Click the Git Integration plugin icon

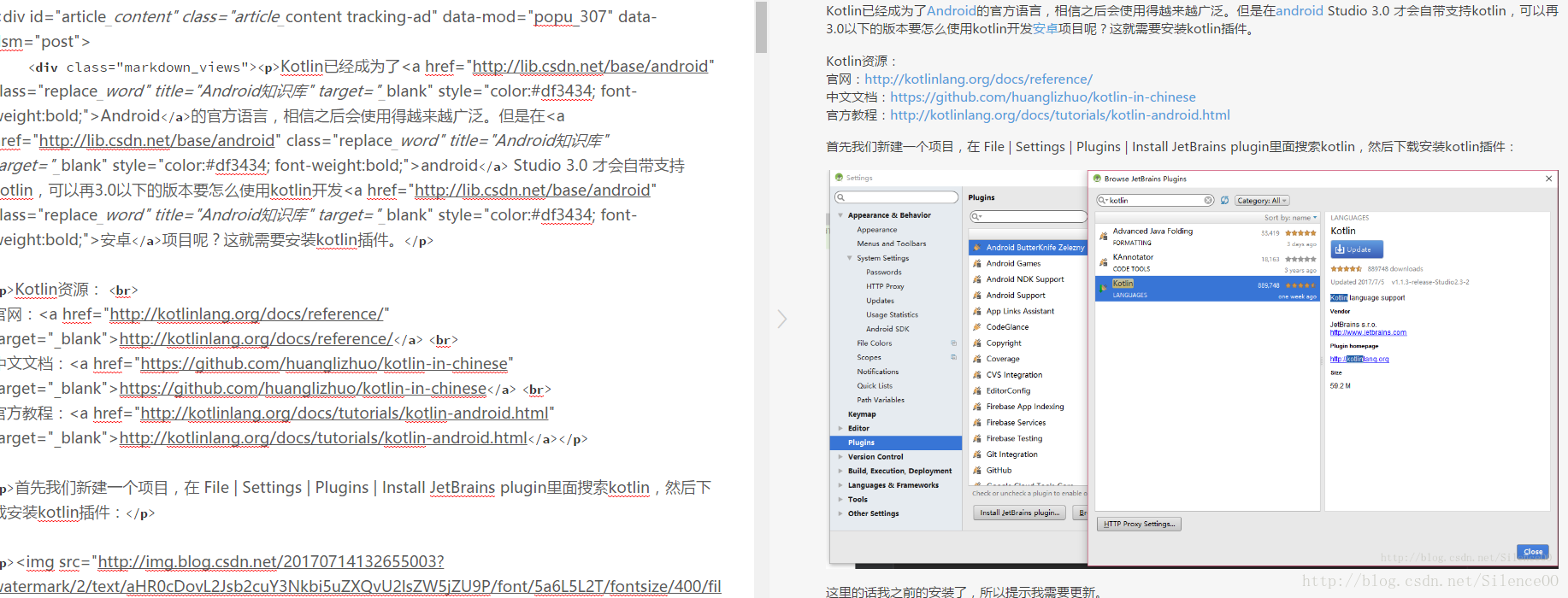tap(977, 454)
